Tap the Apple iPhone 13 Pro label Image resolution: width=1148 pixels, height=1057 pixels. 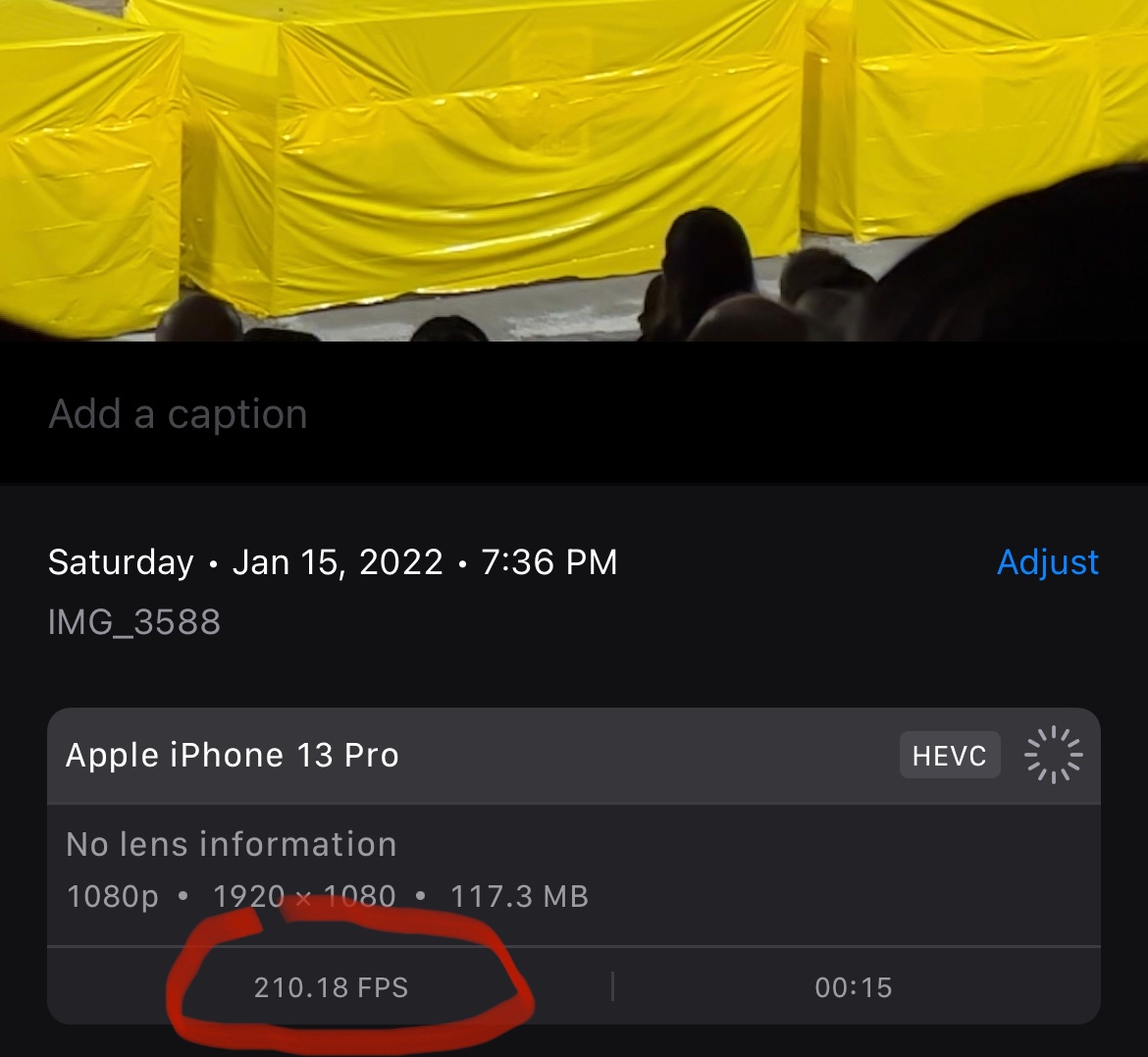pyautogui.click(x=233, y=756)
